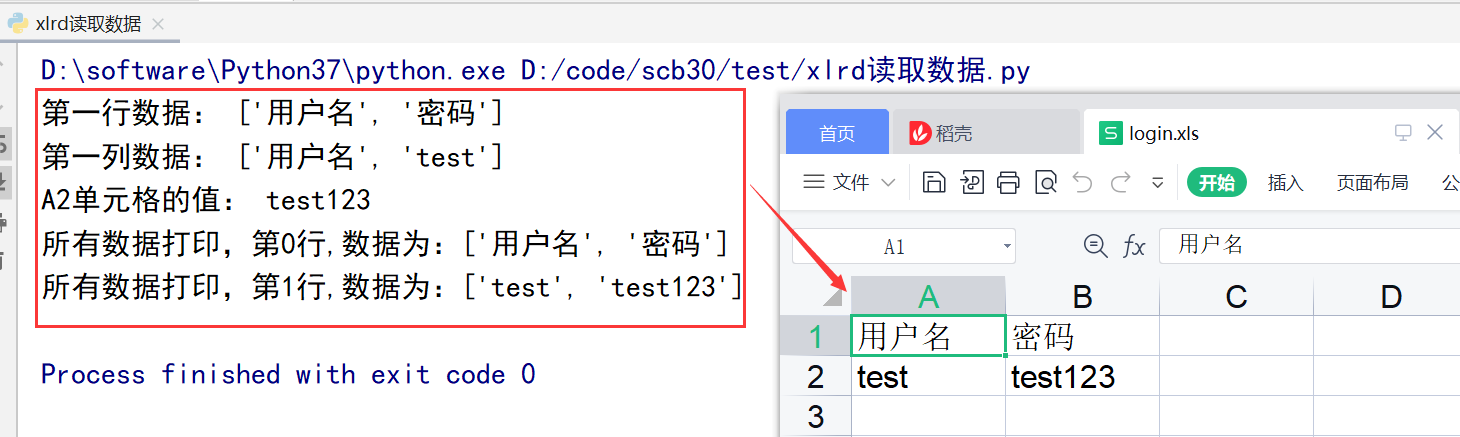The image size is (1460, 437).
Task: Click cell A2 containing test
Action: coord(929,377)
